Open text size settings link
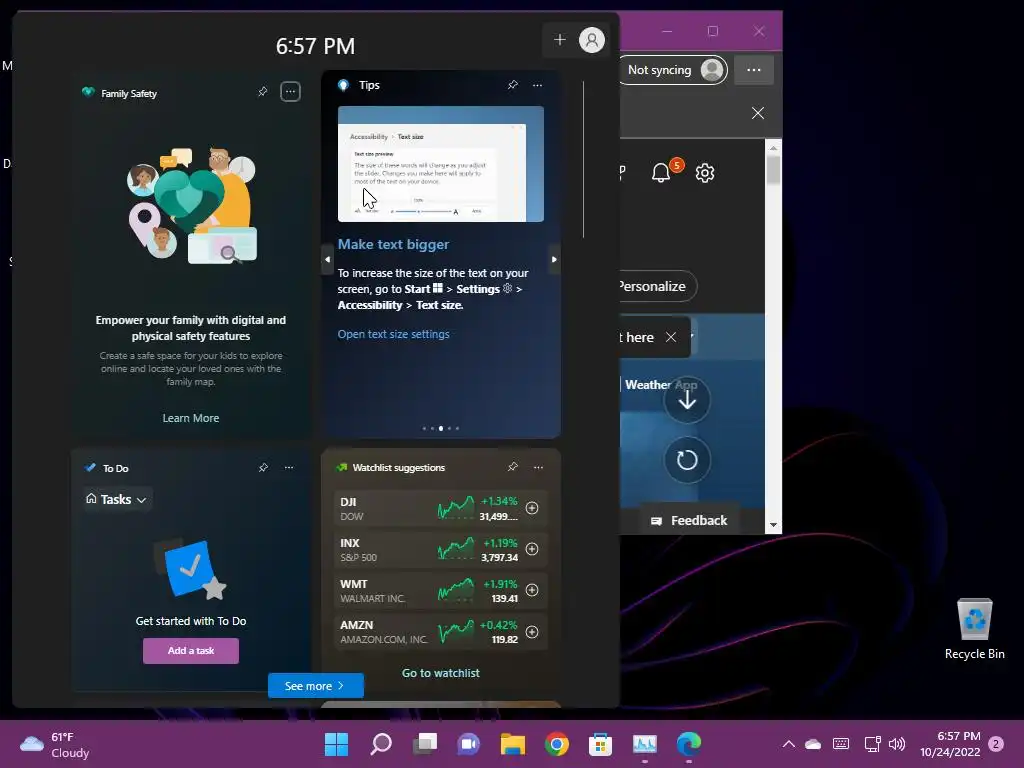The image size is (1024, 768). tap(393, 334)
